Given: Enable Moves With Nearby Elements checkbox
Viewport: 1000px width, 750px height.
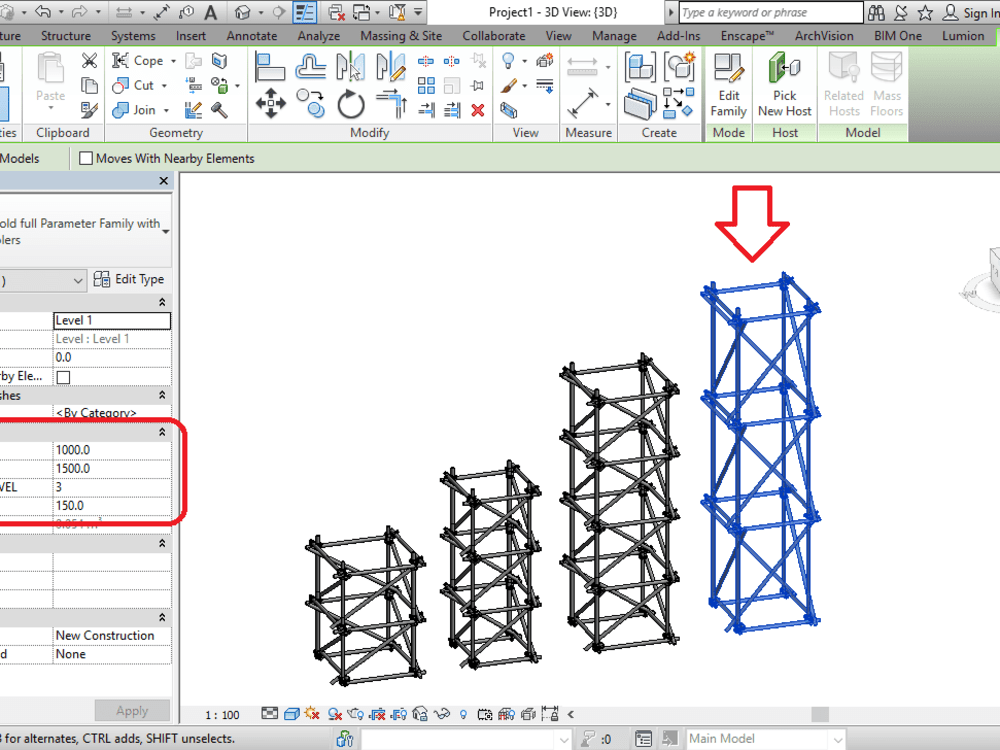Looking at the screenshot, I should (x=85, y=158).
